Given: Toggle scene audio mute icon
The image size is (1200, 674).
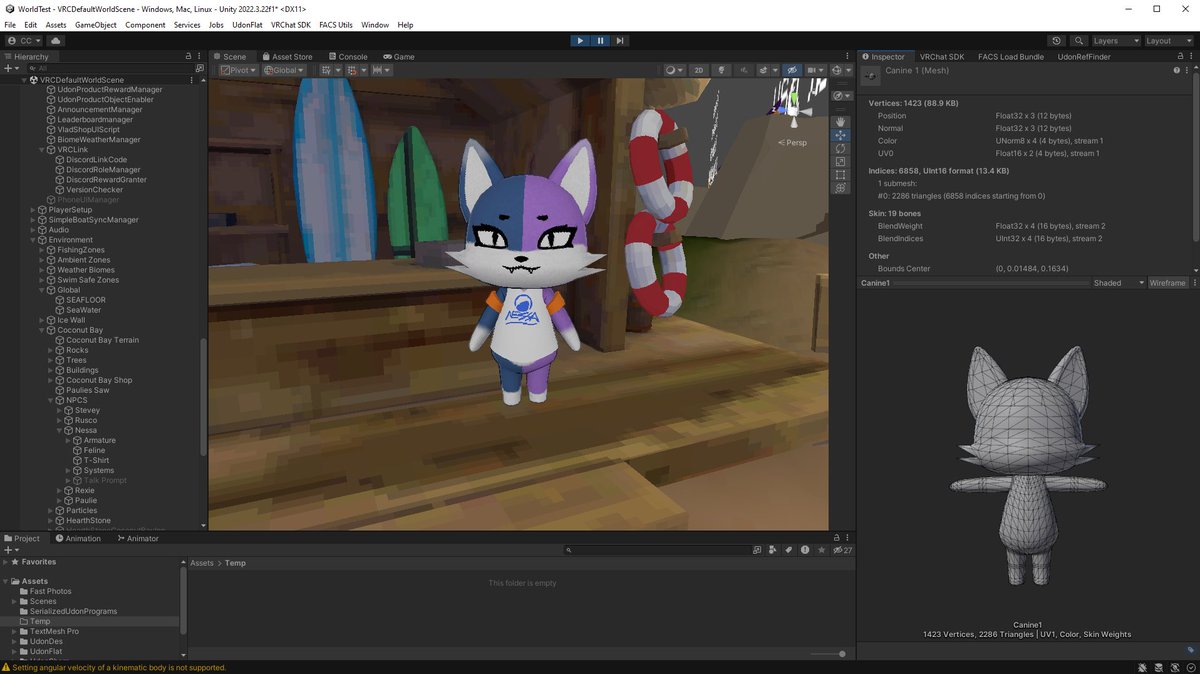Looking at the screenshot, I should pyautogui.click(x=743, y=70).
